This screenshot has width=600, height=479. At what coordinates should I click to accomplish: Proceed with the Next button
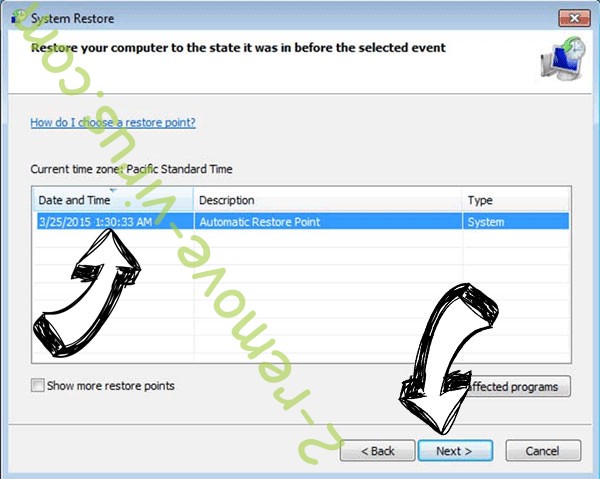pyautogui.click(x=455, y=451)
